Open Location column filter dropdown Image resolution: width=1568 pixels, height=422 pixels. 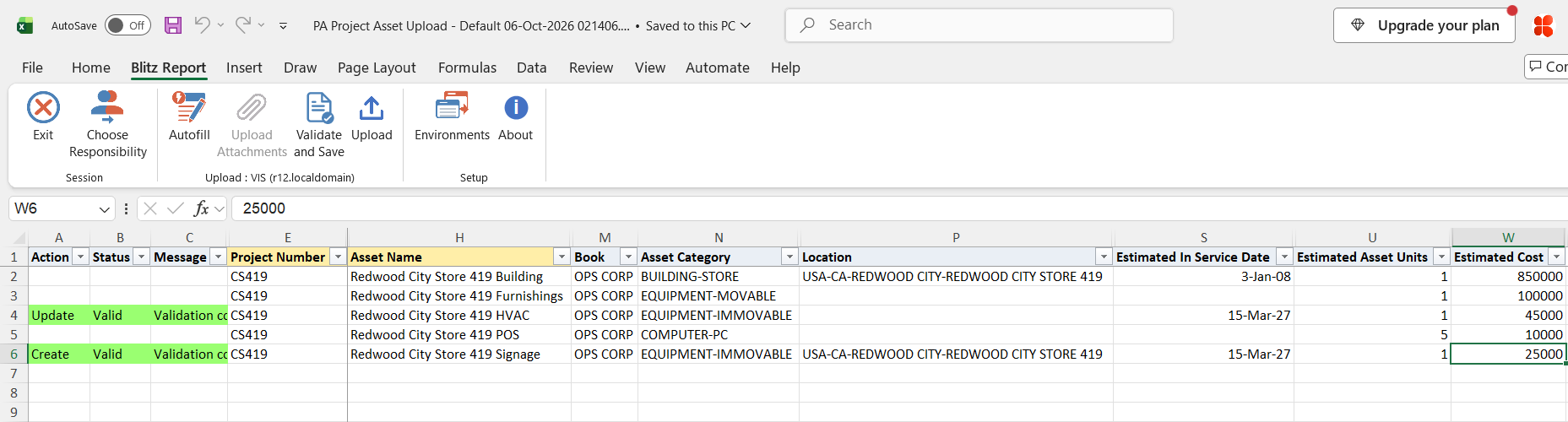[1104, 257]
